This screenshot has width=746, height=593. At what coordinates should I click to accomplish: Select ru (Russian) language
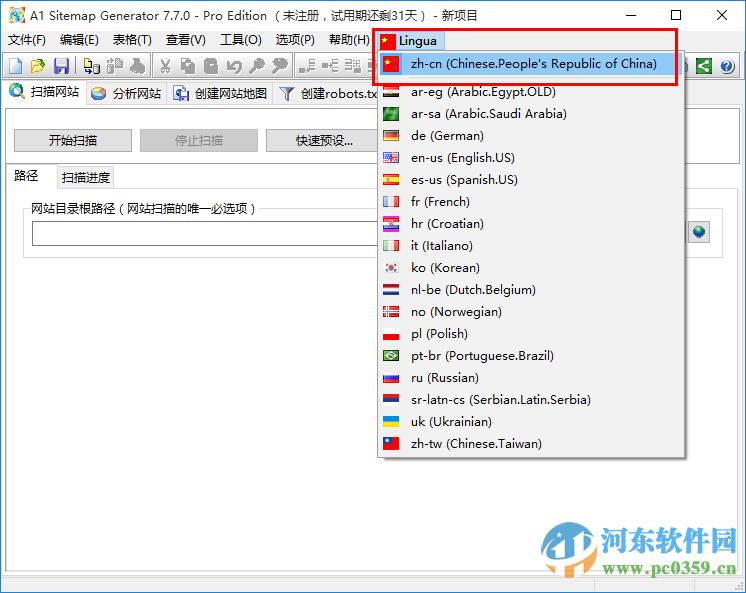click(531, 378)
